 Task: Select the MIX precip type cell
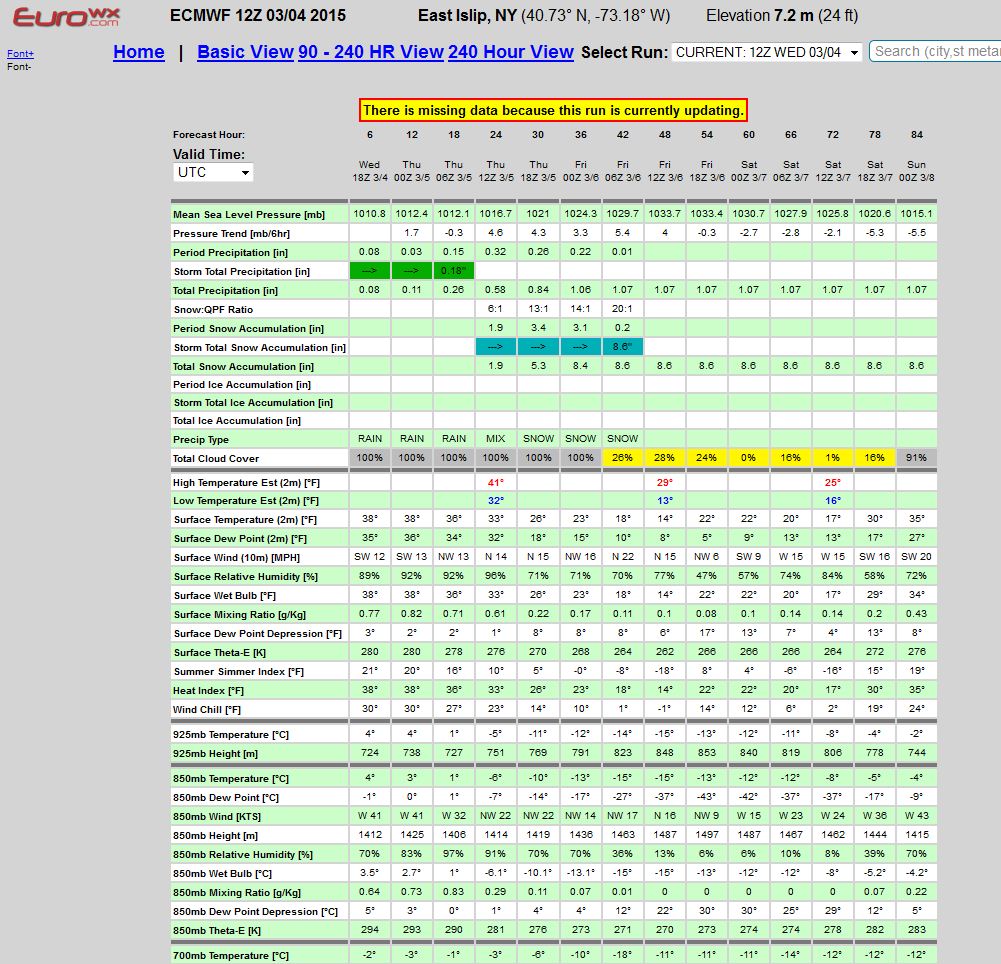495,439
